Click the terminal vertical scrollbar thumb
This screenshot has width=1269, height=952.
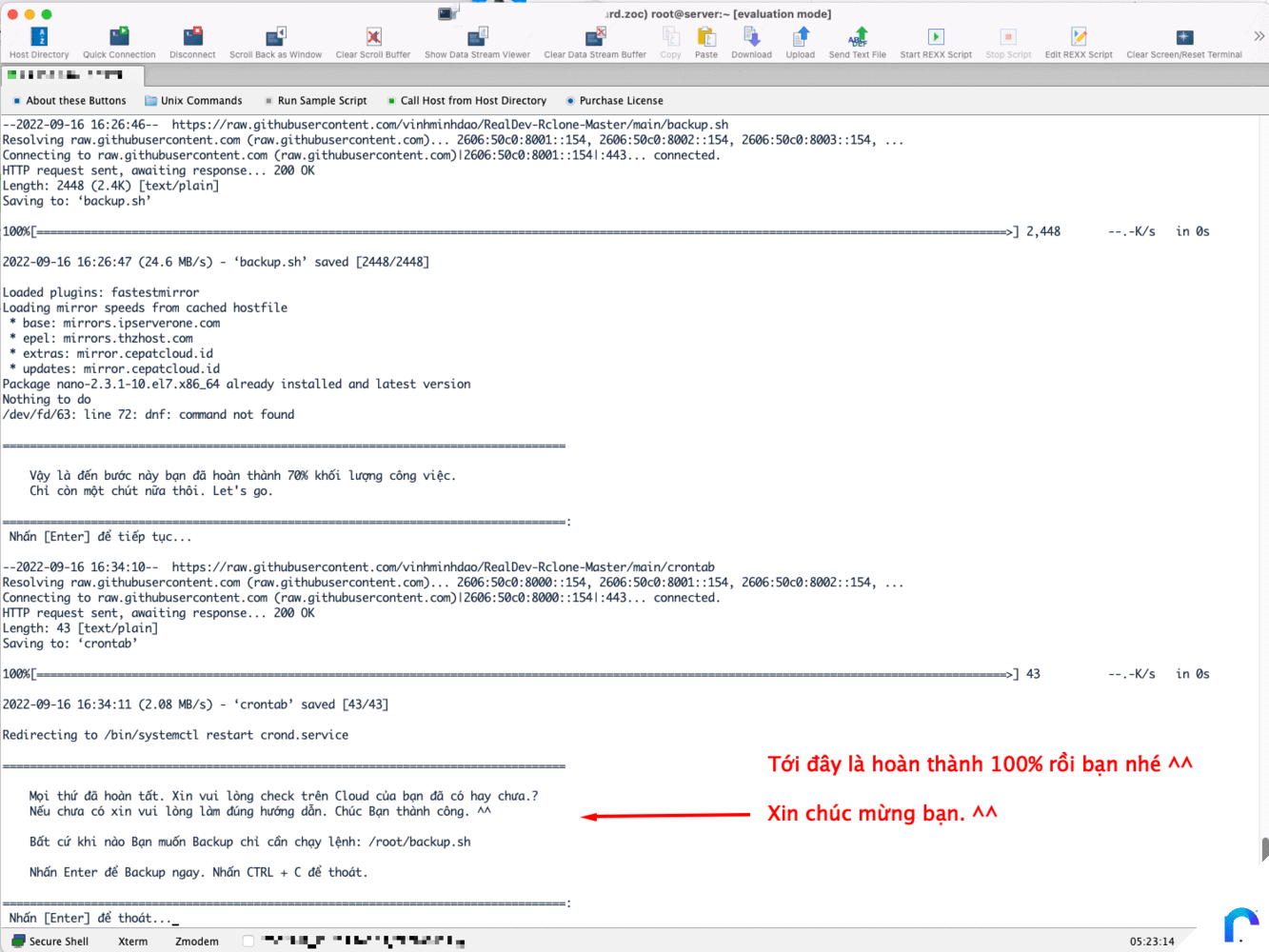pos(1264,849)
